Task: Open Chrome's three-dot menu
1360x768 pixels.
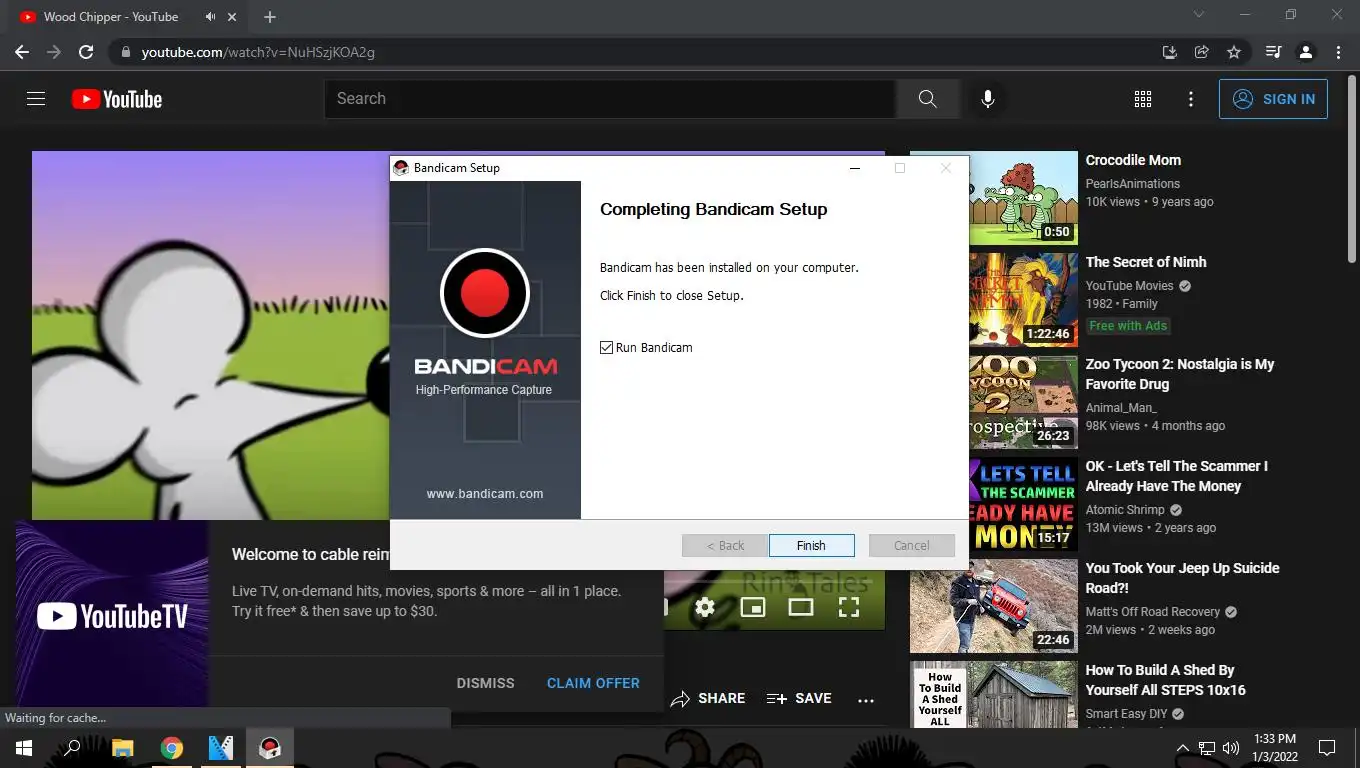Action: tap(1338, 52)
